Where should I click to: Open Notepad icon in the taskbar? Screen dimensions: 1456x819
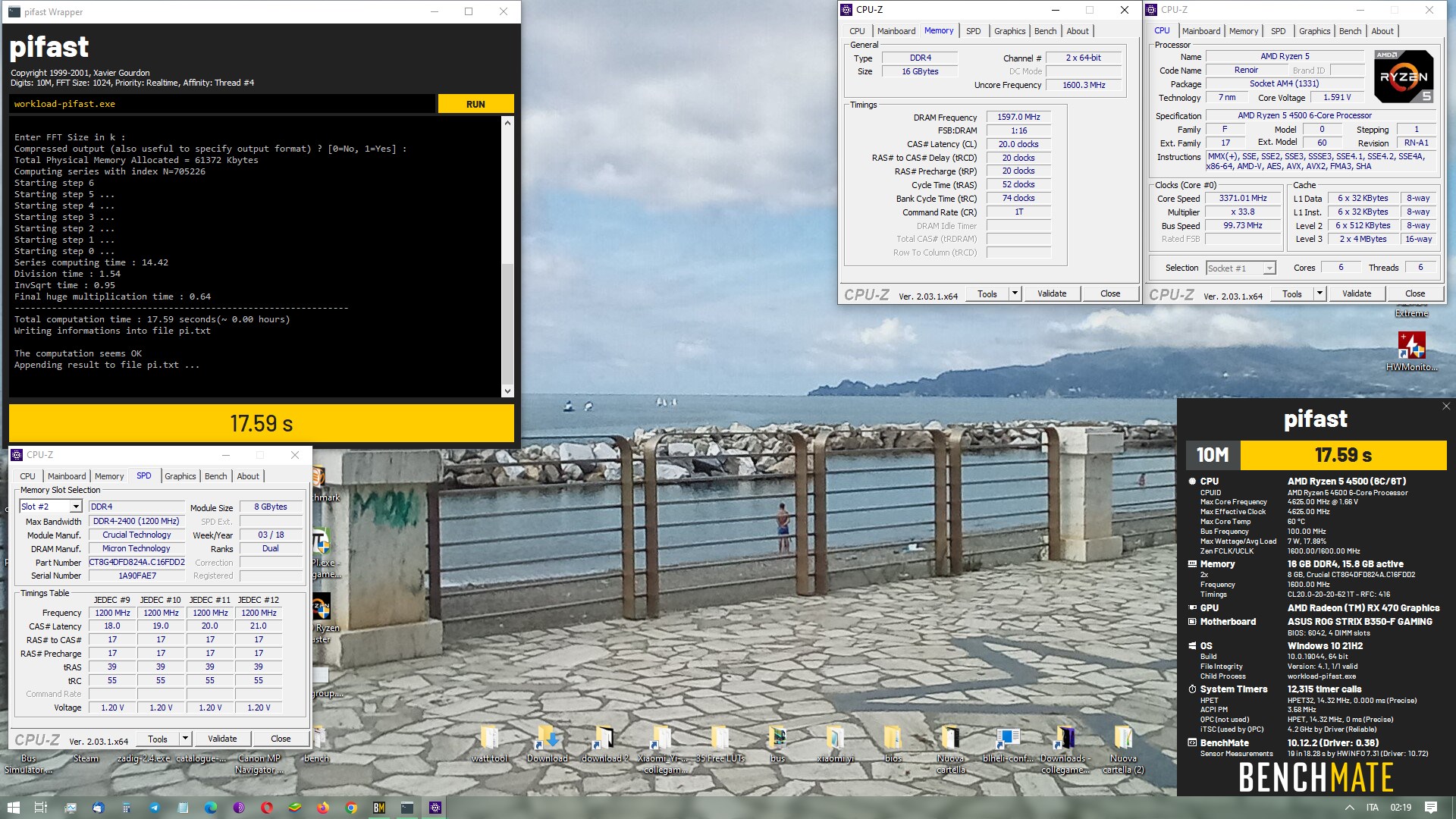click(x=183, y=808)
